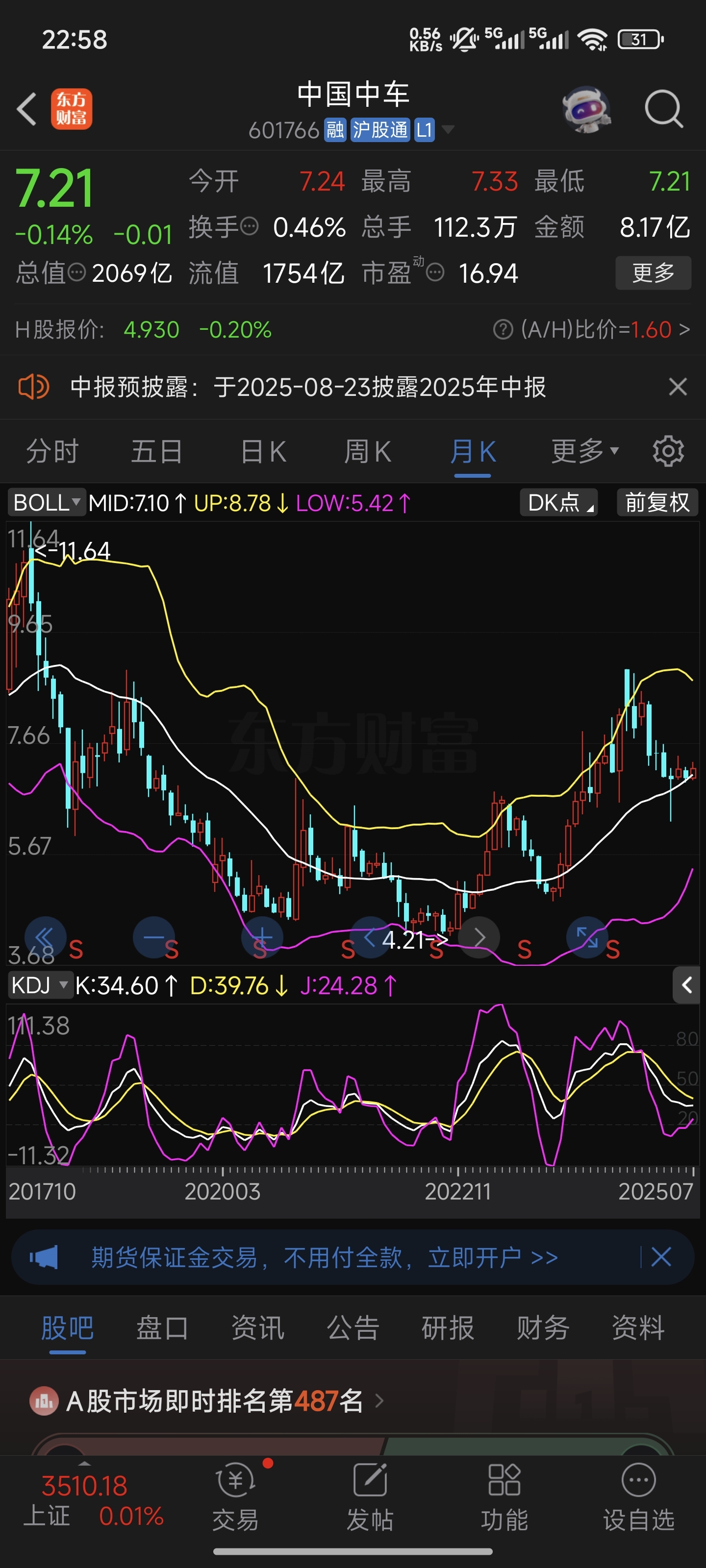Open 期货保证金交易 立即开户 link

click(x=324, y=1257)
